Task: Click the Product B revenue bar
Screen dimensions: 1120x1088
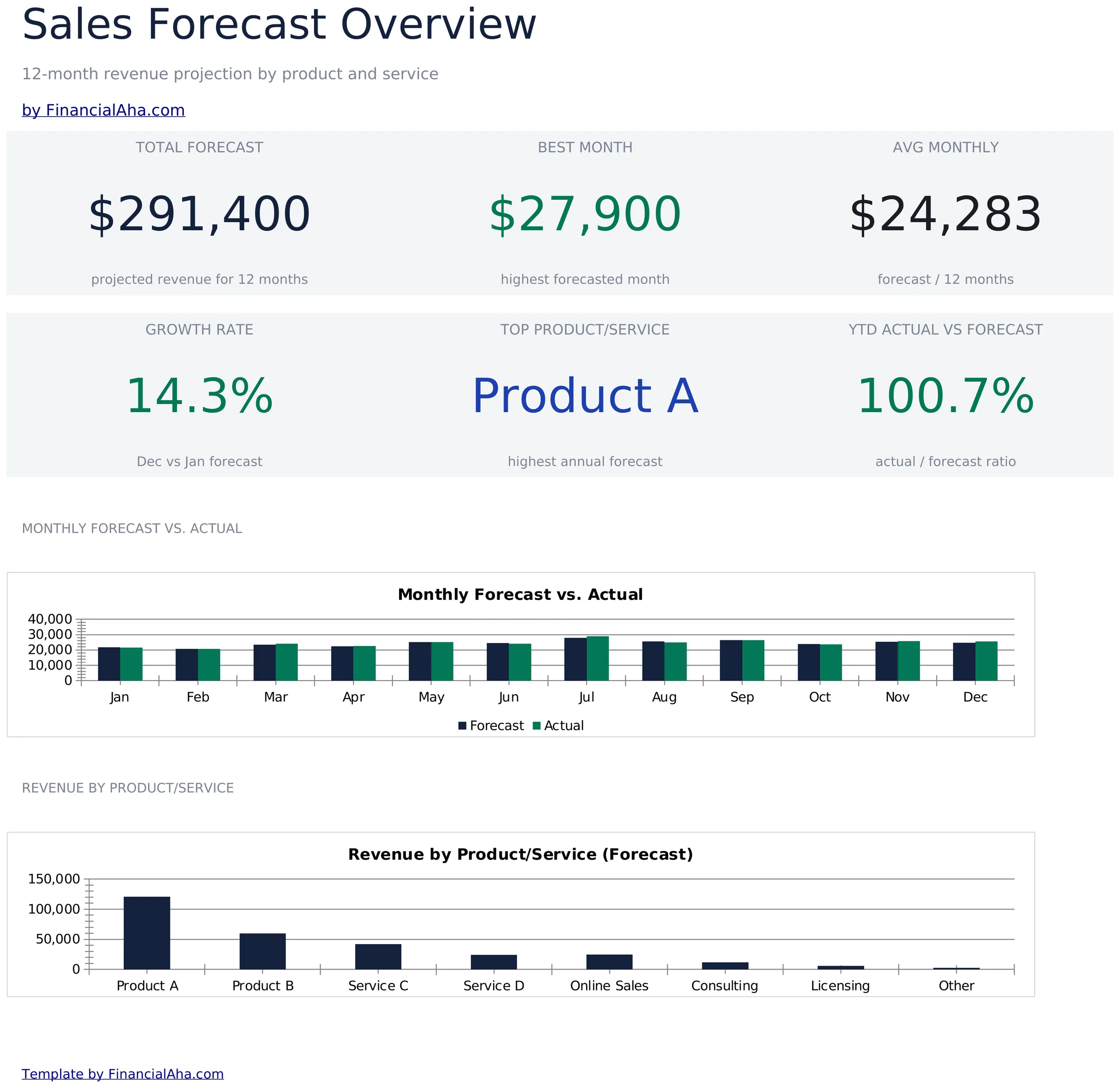Action: [x=262, y=951]
